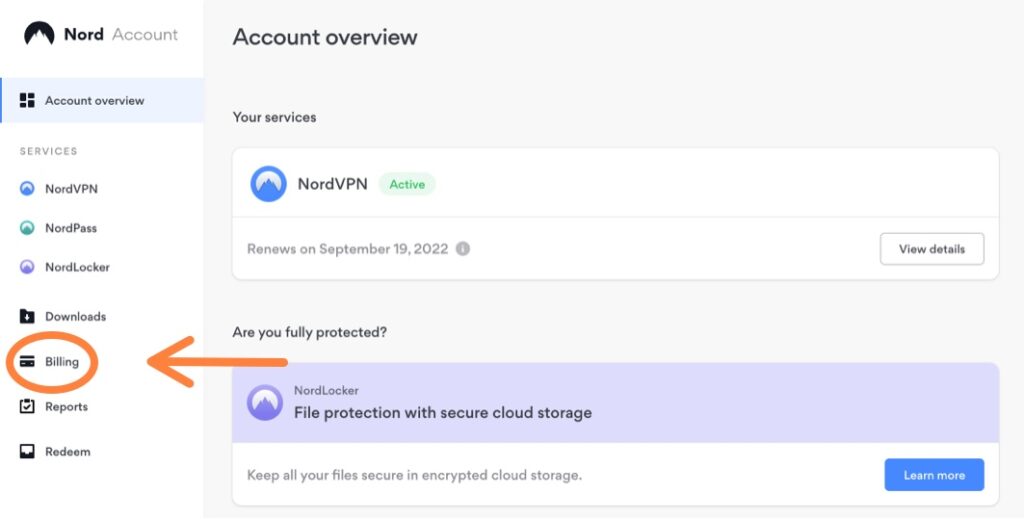Click 'File protection with secure cloud storage'
This screenshot has width=1024, height=519.
tap(443, 413)
